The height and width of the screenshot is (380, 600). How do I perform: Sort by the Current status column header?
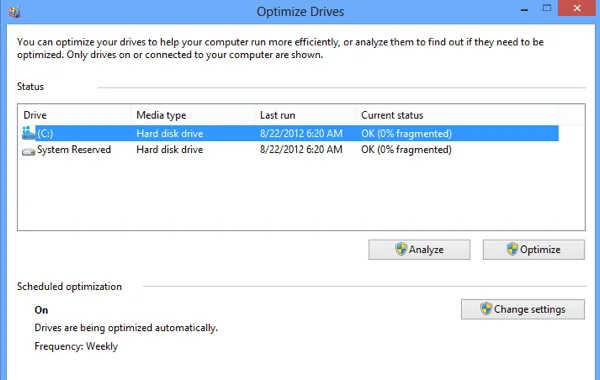[457, 115]
